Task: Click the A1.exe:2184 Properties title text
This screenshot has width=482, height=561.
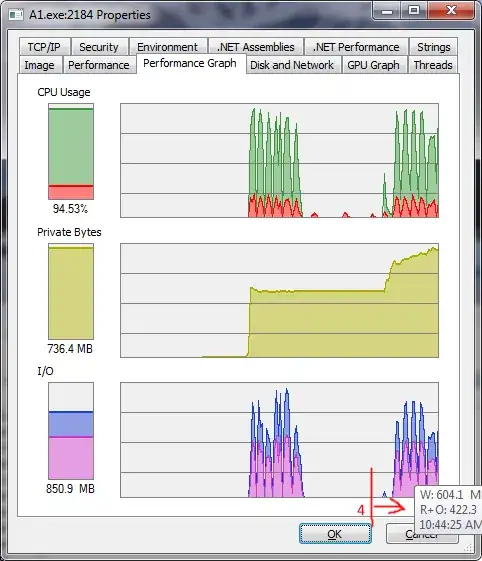Action: (90, 15)
